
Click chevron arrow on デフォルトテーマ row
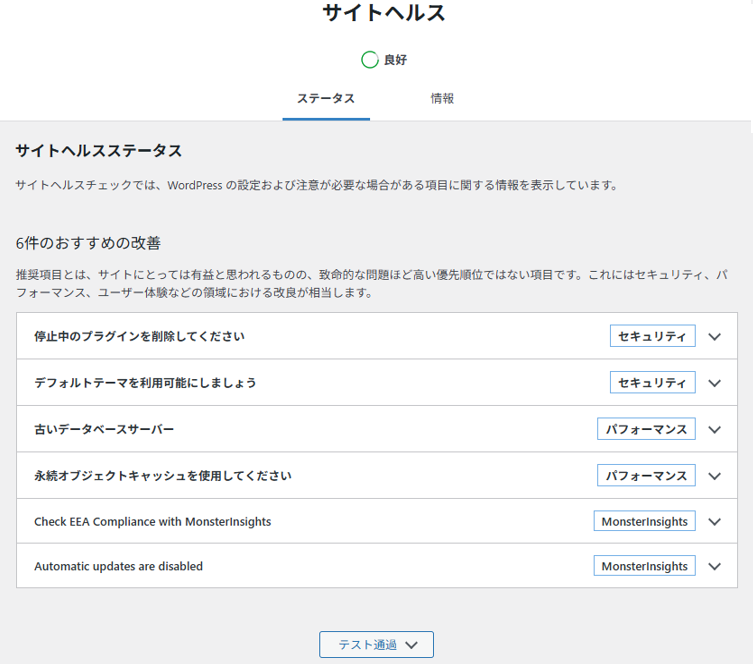click(x=714, y=383)
